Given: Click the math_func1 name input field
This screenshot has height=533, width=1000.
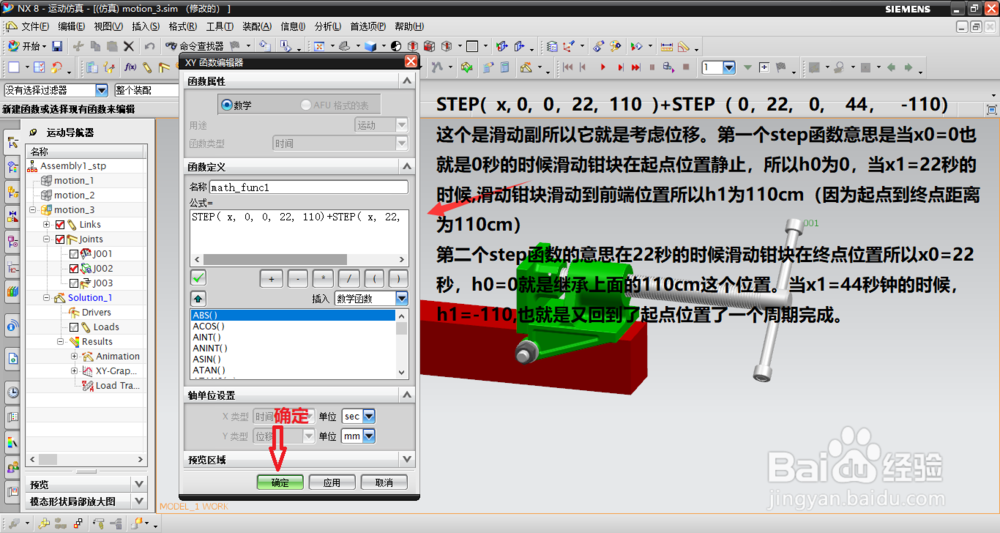Looking at the screenshot, I should pos(309,187).
